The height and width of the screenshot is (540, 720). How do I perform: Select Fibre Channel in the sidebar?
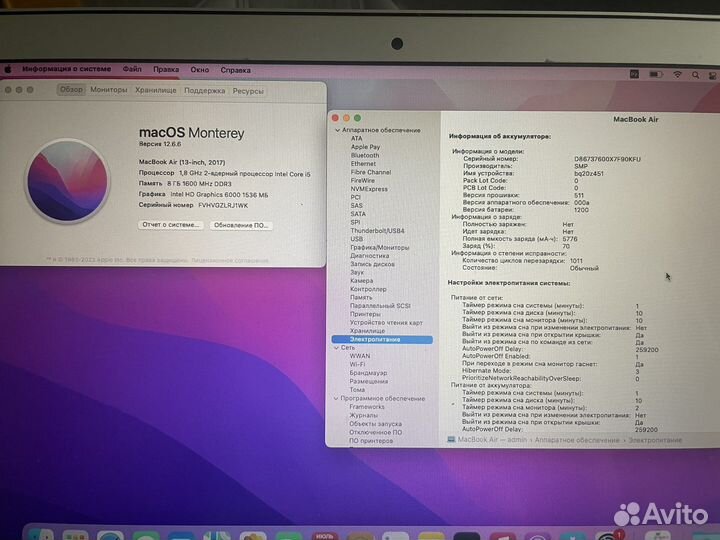coord(371,172)
